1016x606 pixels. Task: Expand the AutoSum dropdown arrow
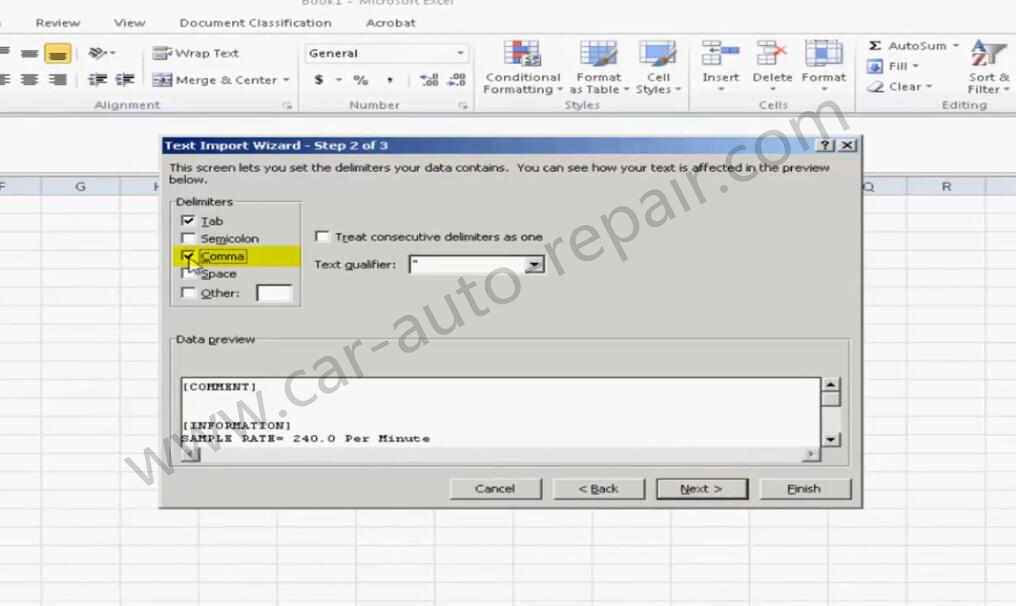pos(955,46)
